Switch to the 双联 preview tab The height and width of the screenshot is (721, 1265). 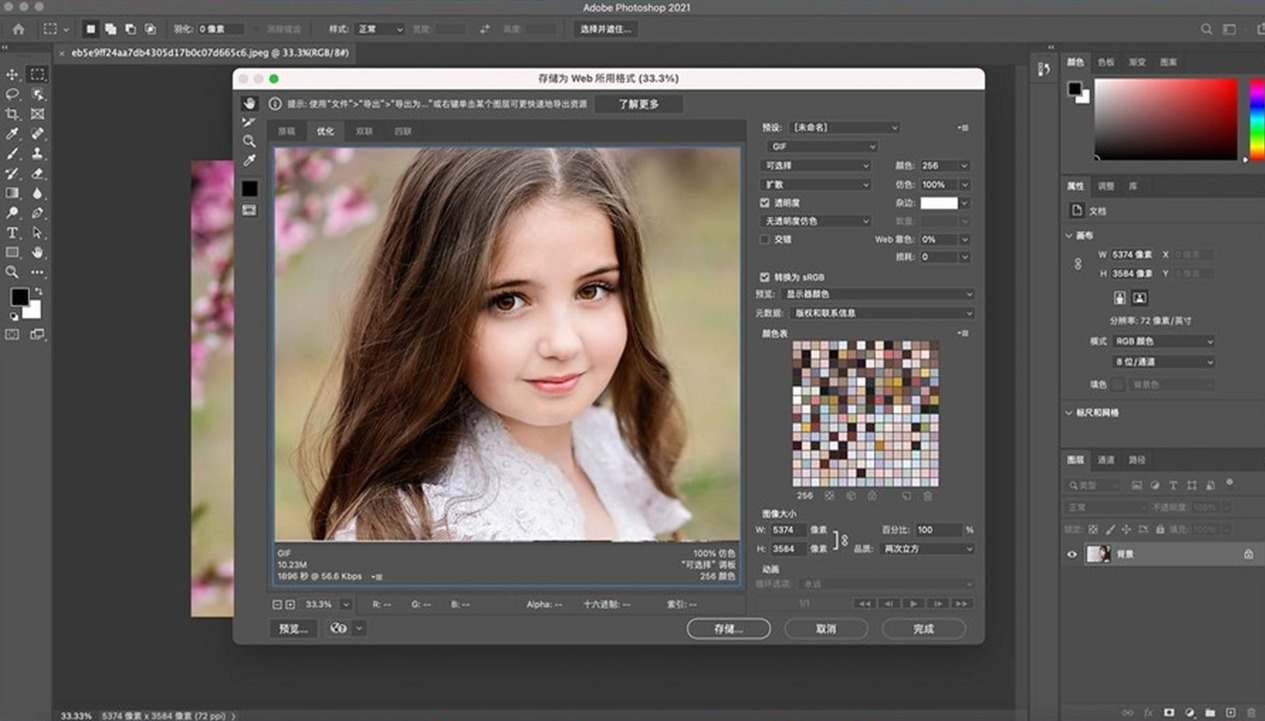pyautogui.click(x=364, y=131)
